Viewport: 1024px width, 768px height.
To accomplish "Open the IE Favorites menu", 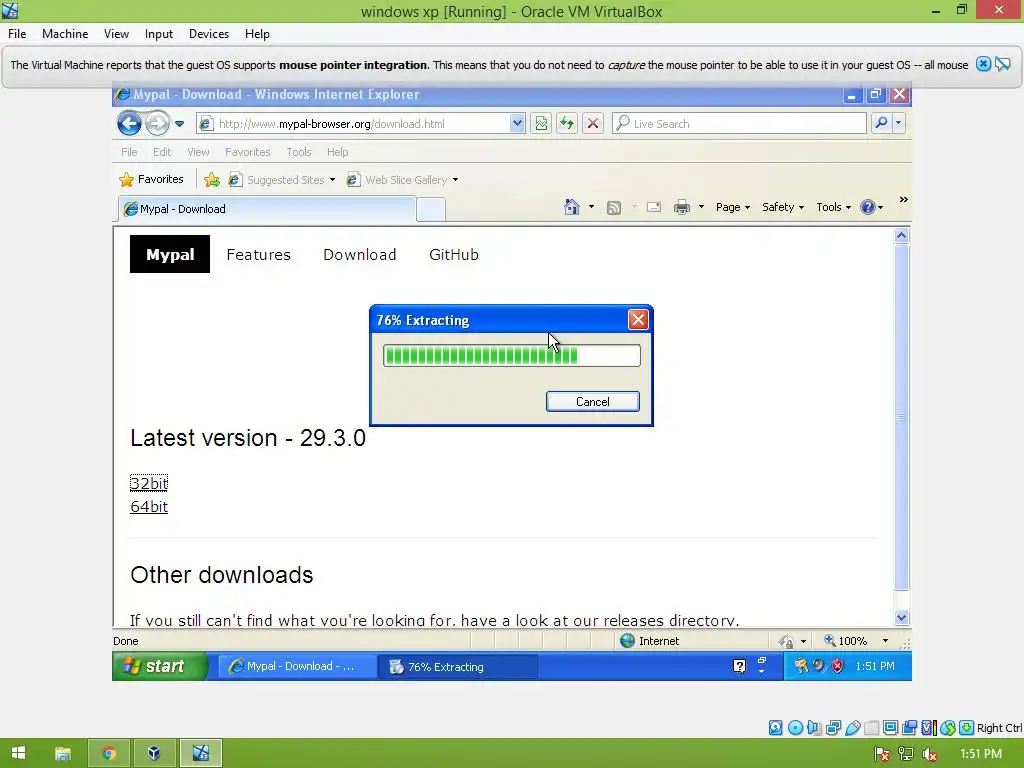I will click(248, 152).
